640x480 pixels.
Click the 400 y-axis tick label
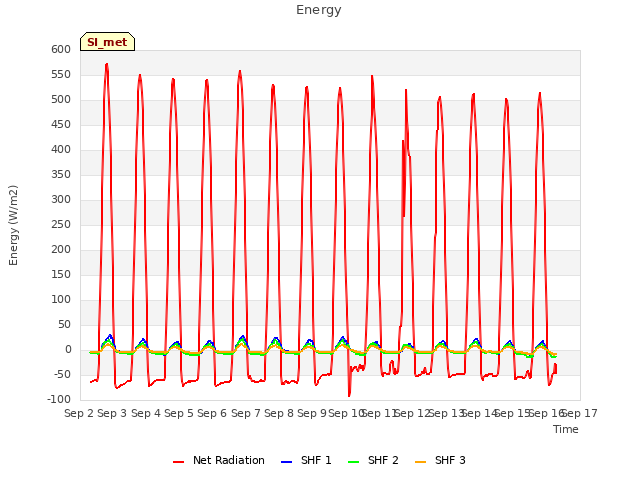click(61, 150)
